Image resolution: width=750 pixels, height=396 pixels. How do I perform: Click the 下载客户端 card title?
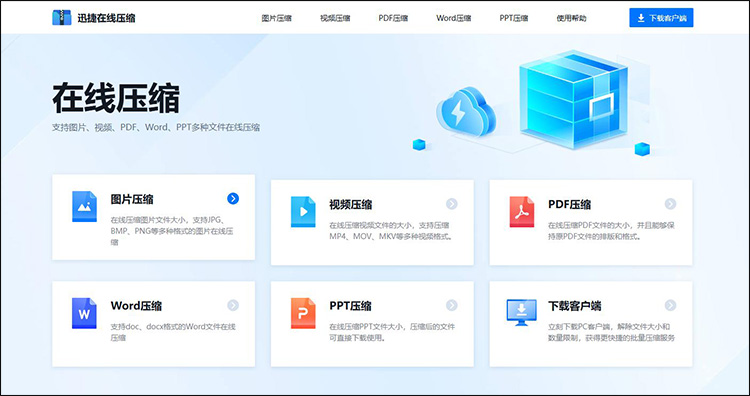point(574,306)
